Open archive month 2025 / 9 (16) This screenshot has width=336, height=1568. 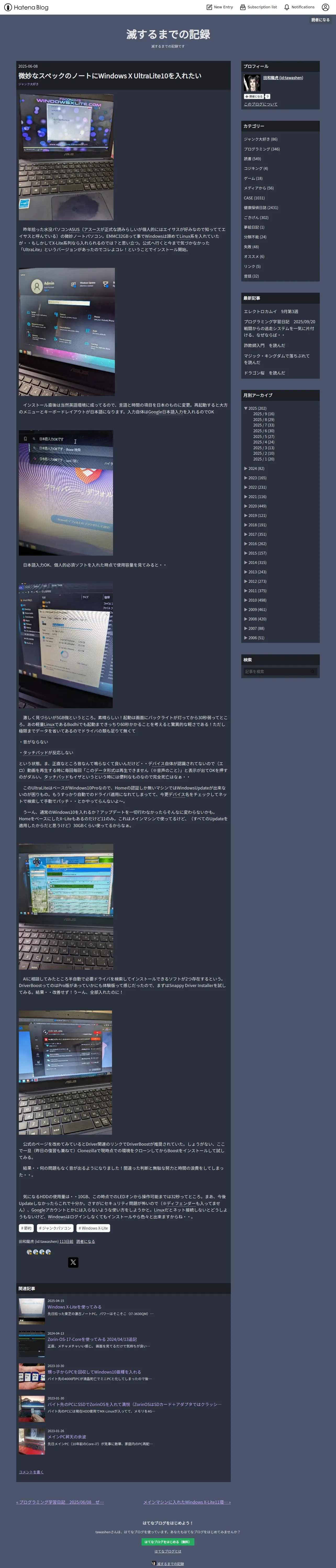264,414
